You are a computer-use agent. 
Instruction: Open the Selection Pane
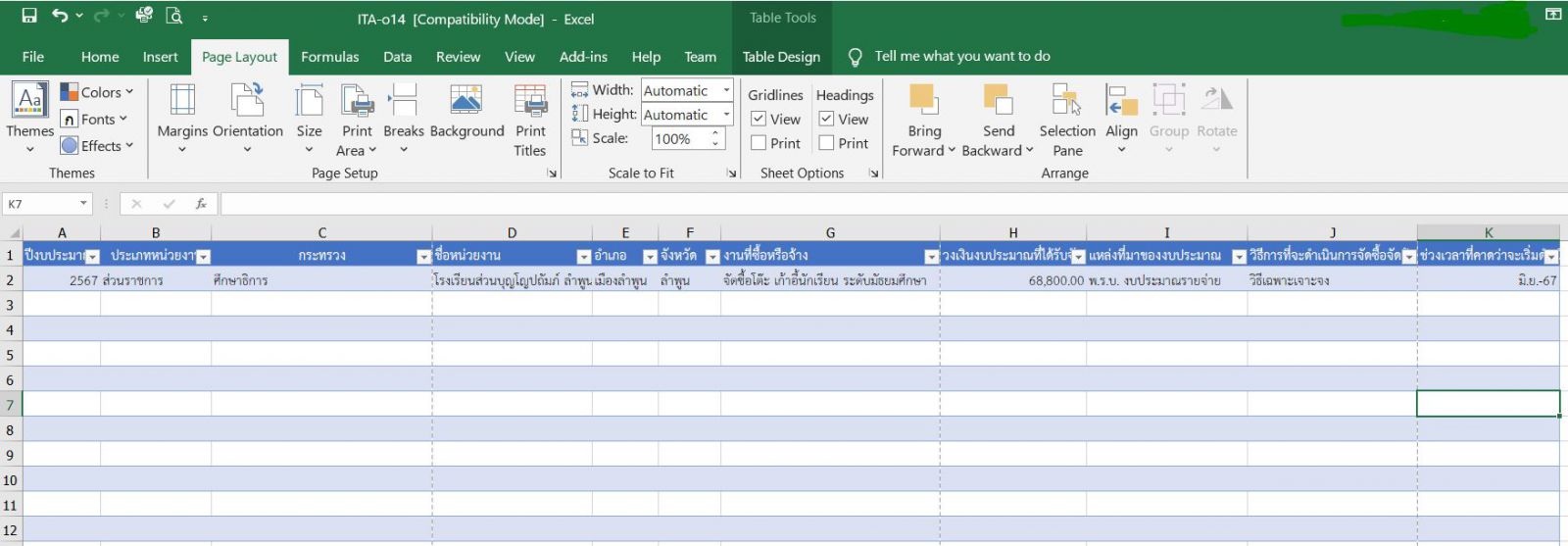coord(1067,101)
